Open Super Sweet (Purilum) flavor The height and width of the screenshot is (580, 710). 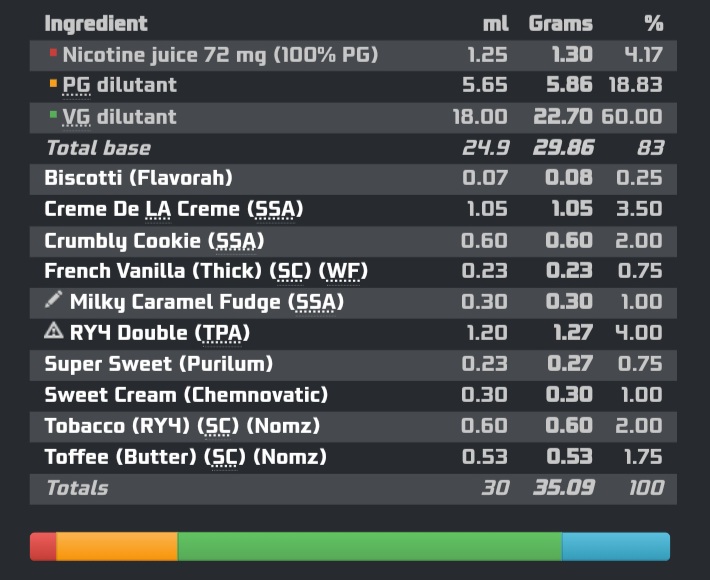pyautogui.click(x=159, y=364)
